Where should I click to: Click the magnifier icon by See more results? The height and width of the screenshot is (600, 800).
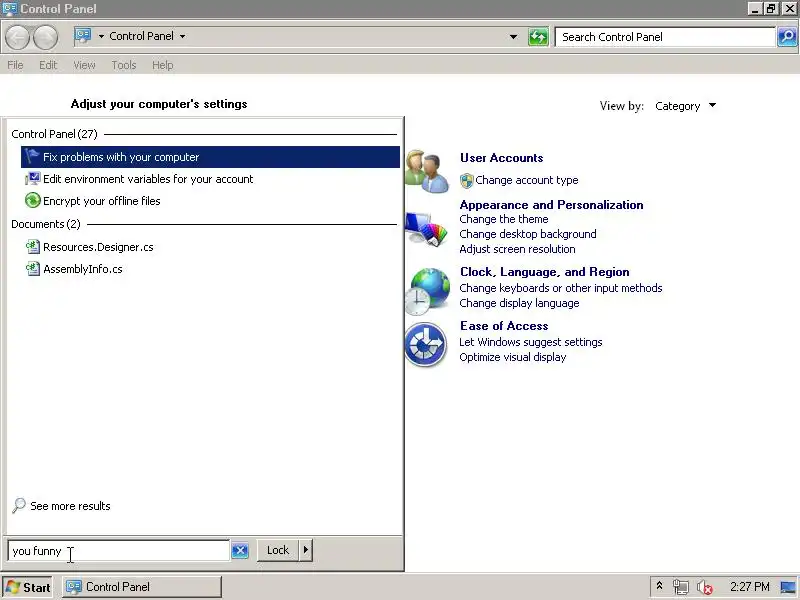tap(19, 506)
